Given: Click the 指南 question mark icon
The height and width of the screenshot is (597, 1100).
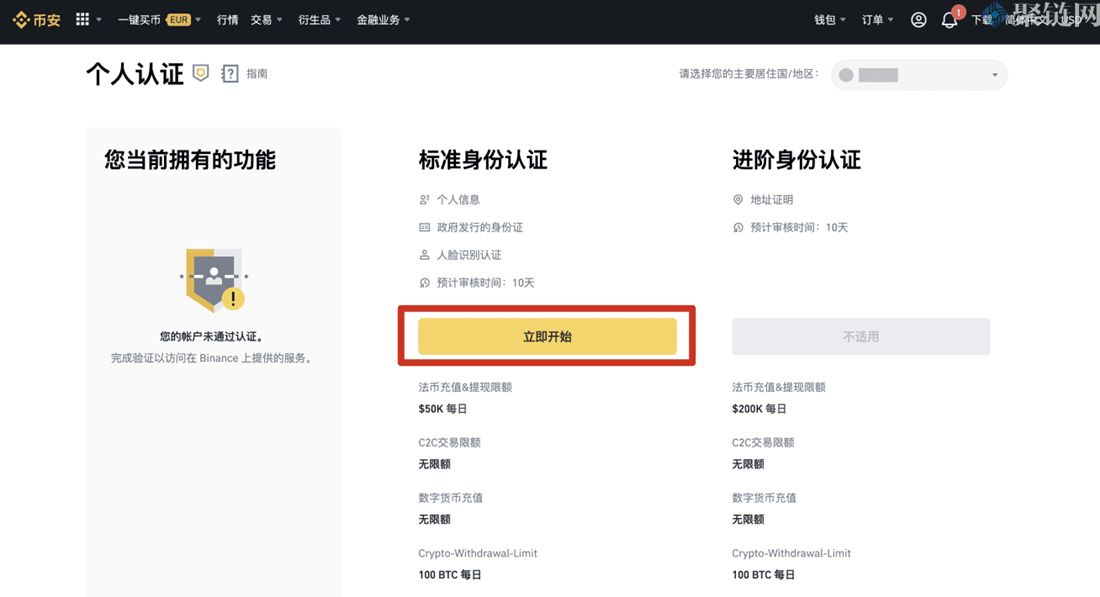Looking at the screenshot, I should coord(229,73).
